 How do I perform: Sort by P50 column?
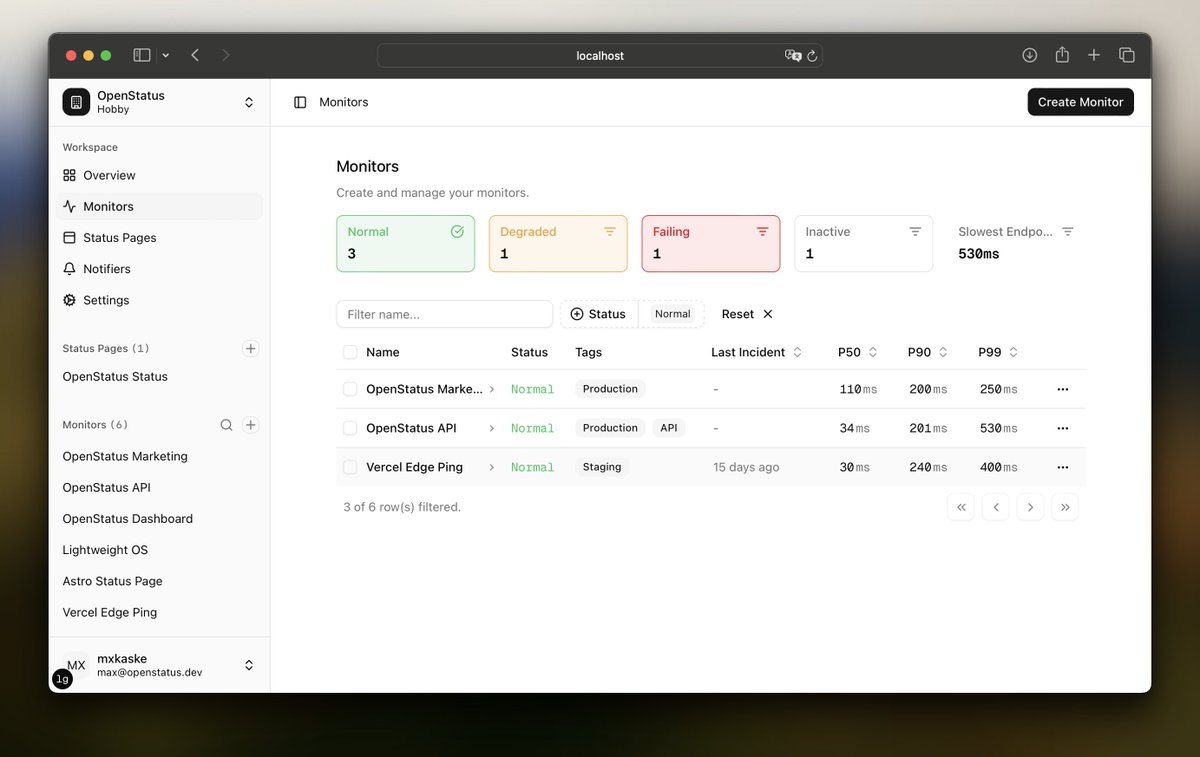[857, 352]
